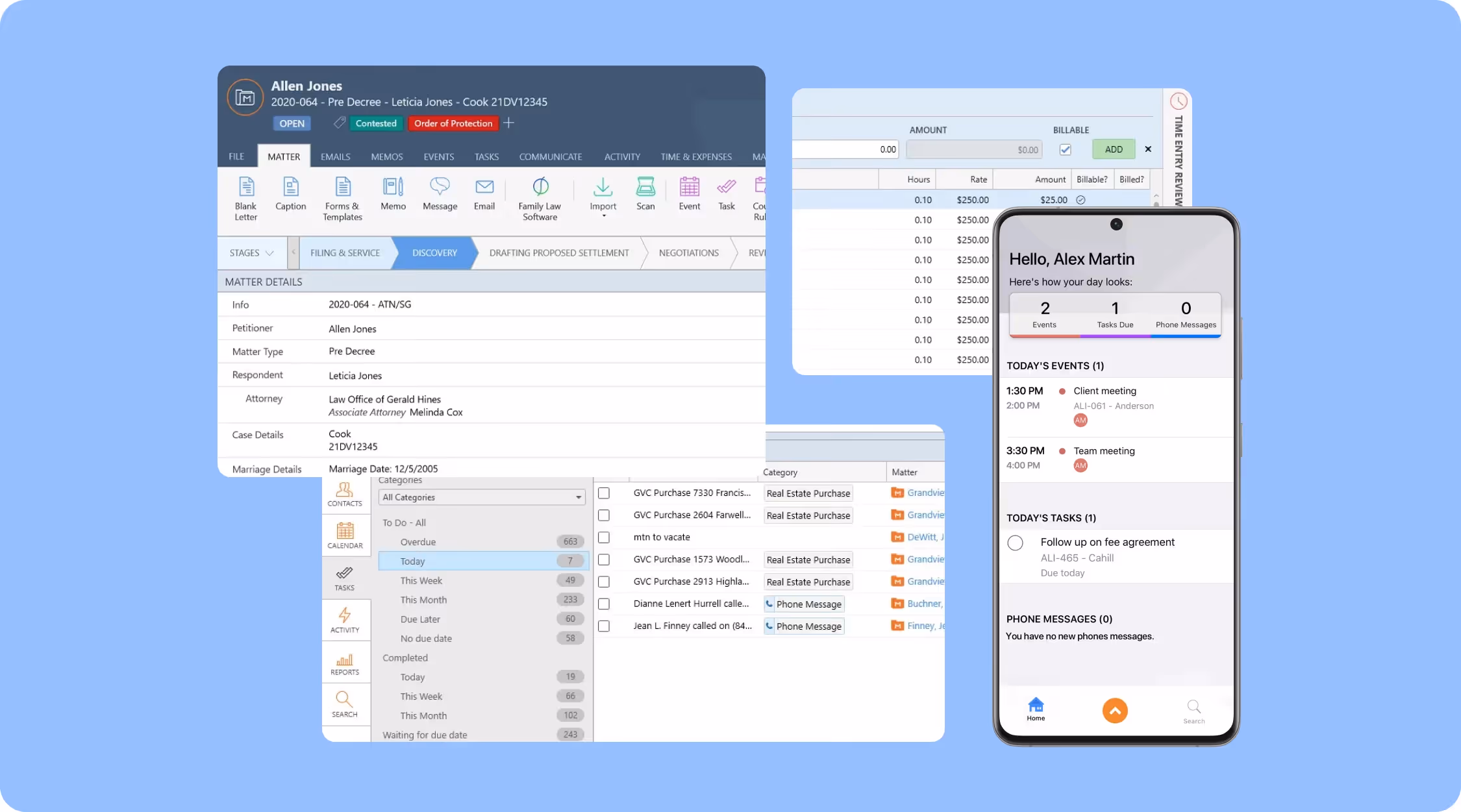Screen dimensions: 1461x812
Task: Open the Calendar panel in the sidebar
Action: tap(345, 535)
